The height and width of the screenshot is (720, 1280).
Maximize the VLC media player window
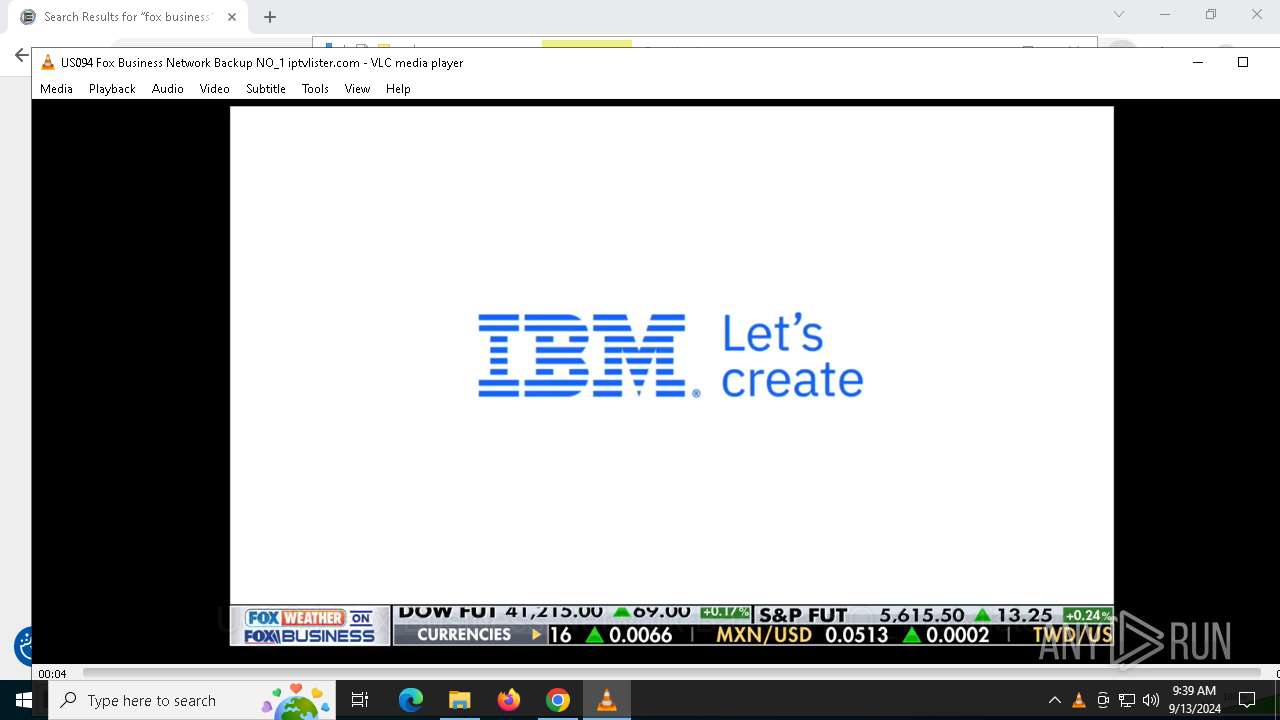[x=1243, y=62]
